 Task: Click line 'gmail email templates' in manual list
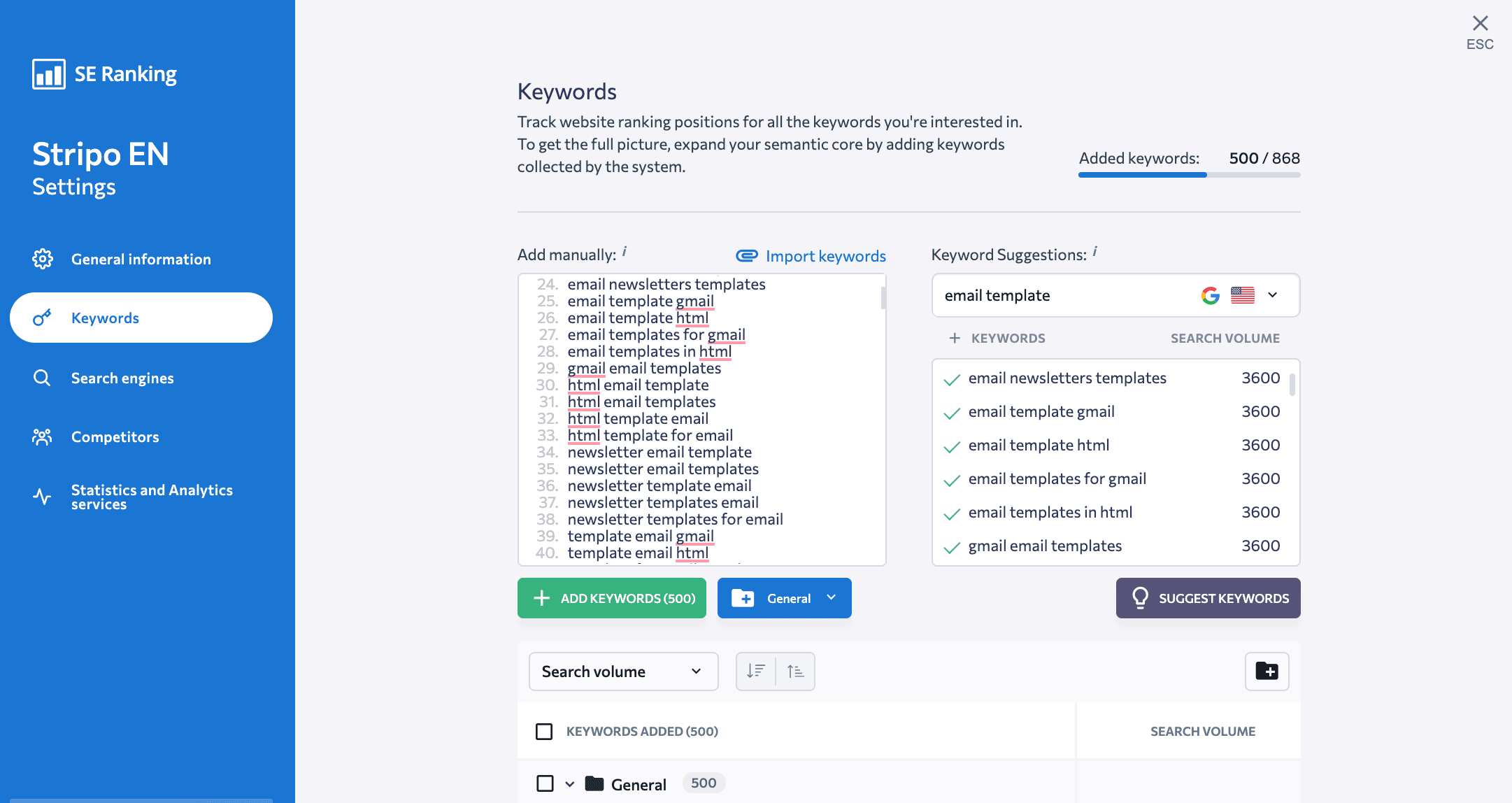pyautogui.click(x=644, y=368)
